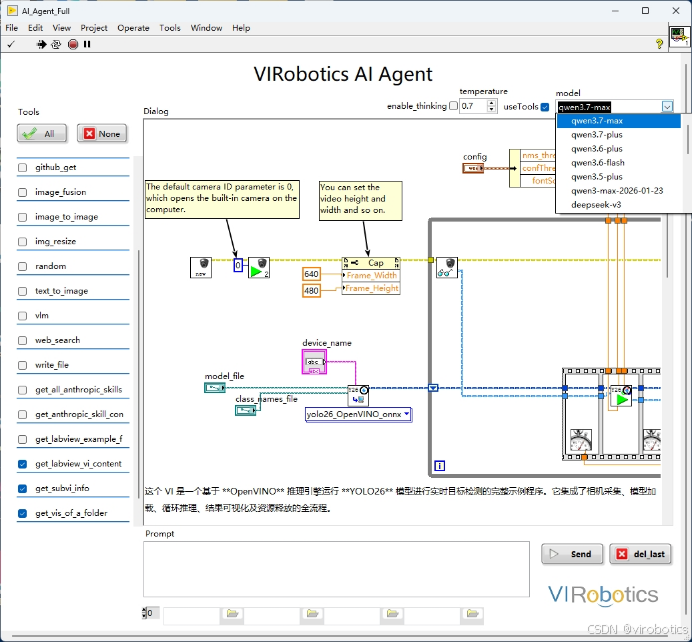Open the VI icon pane top right
Image resolution: width=693 pixels, height=643 pixels.
pos(679,36)
